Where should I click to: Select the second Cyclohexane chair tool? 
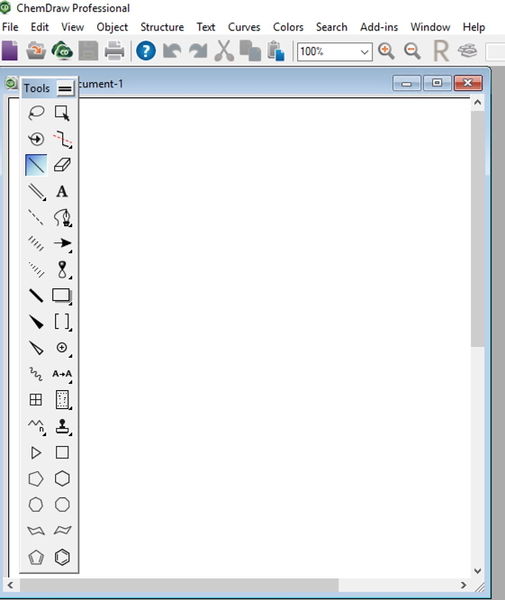click(x=62, y=531)
